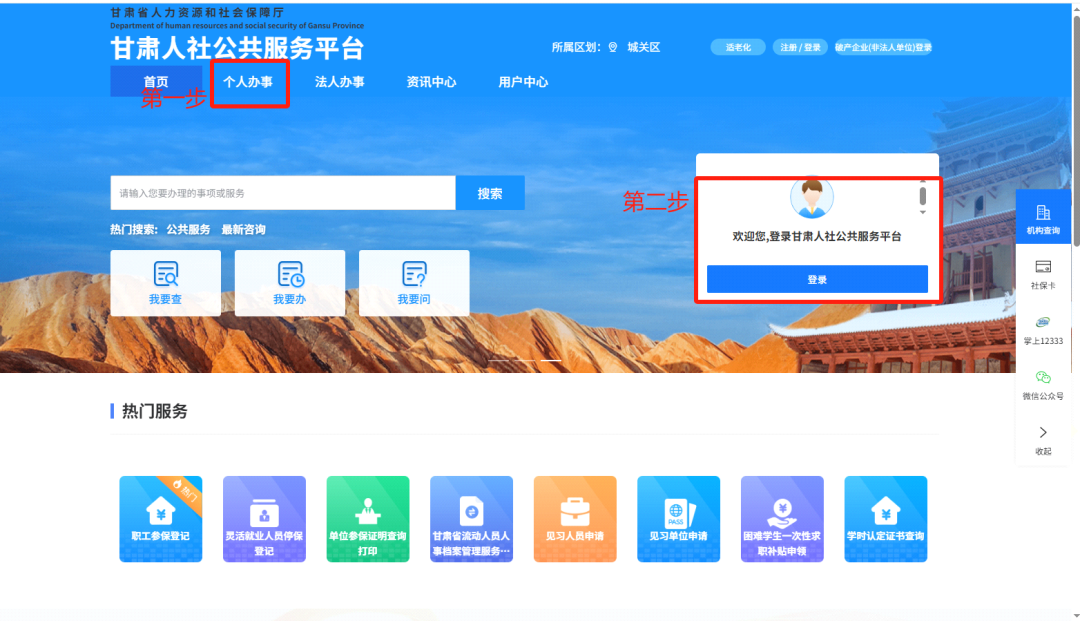The width and height of the screenshot is (1080, 621).
Task: Open the 我要查 query icon card
Action: pyautogui.click(x=165, y=283)
